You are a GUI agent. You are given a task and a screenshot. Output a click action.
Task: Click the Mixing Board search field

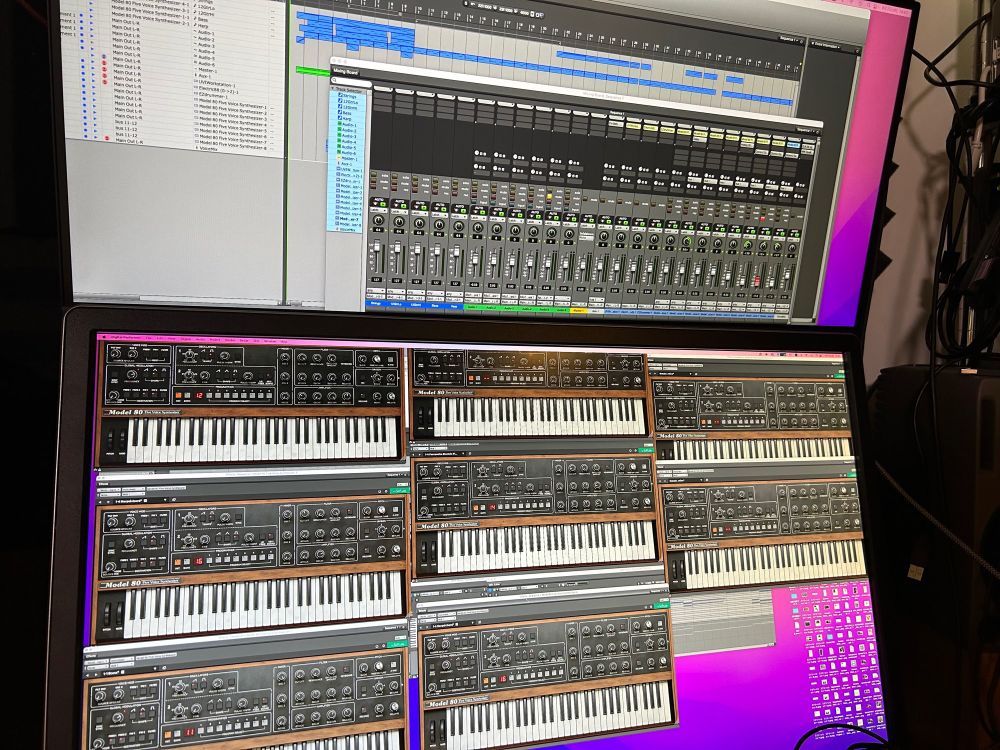pos(351,82)
